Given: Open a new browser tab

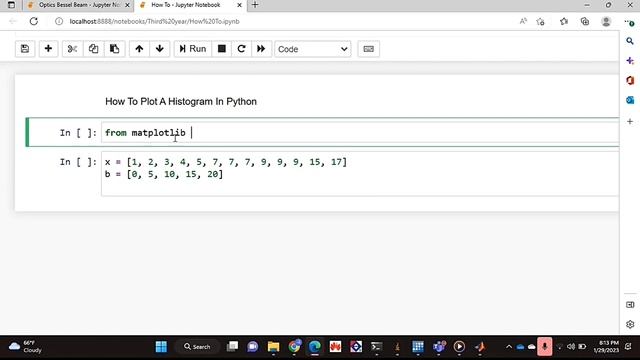Looking at the screenshot, I should [255, 5].
